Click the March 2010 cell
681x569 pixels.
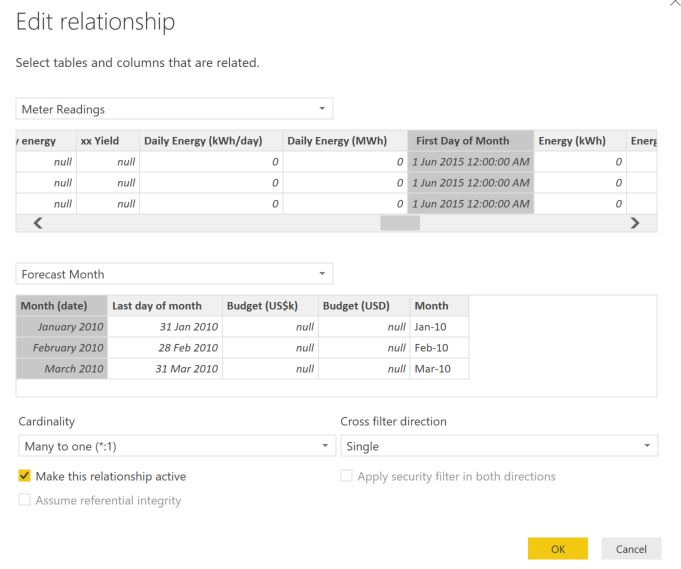coord(62,368)
